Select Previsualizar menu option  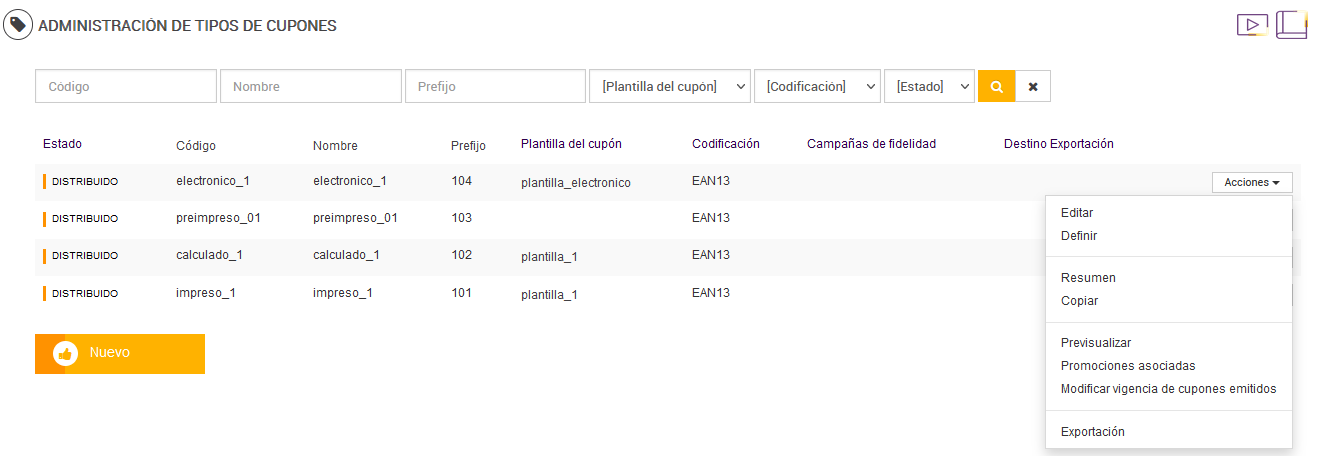(x=1096, y=343)
